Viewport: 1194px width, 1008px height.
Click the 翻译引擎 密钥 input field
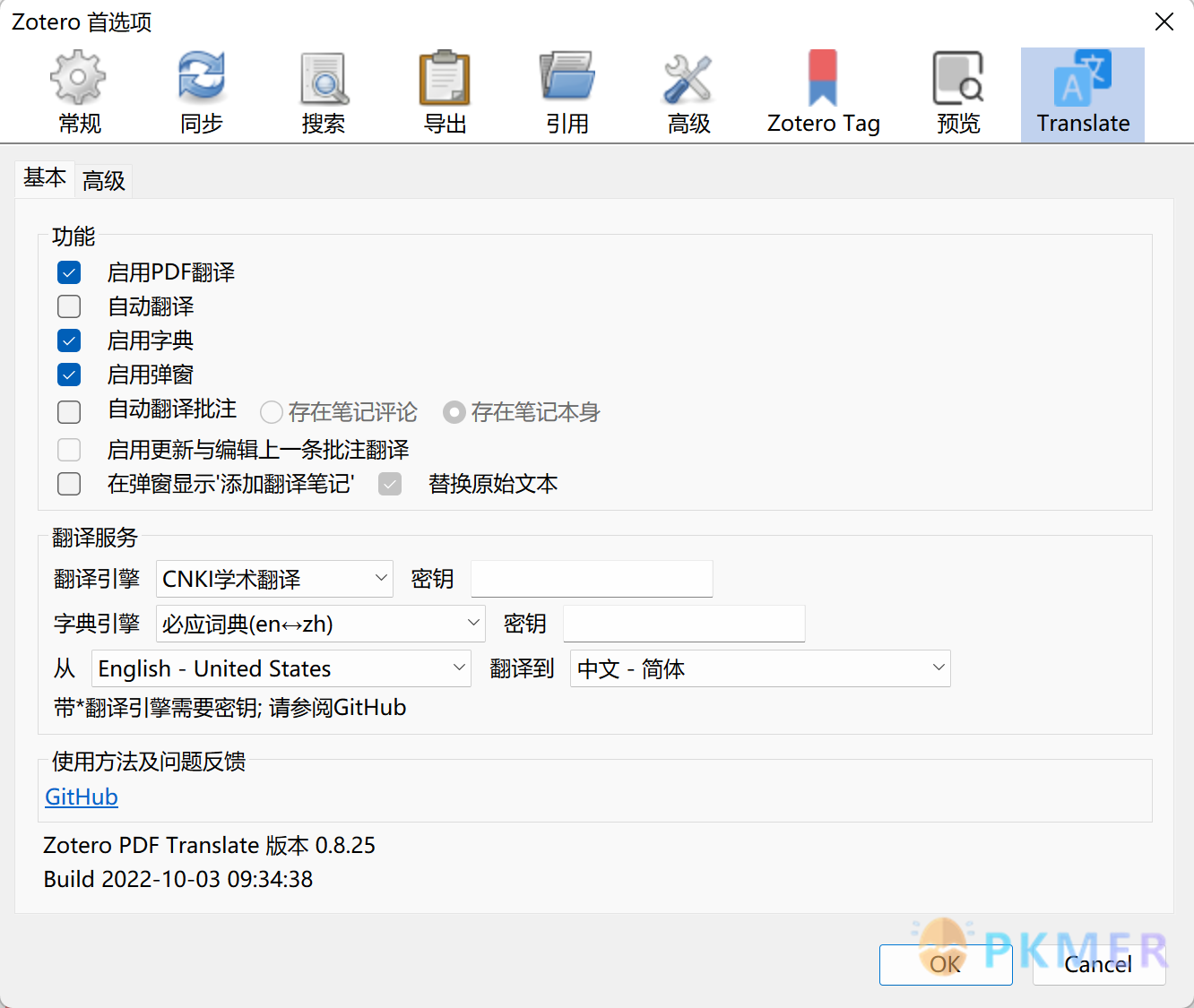point(592,579)
